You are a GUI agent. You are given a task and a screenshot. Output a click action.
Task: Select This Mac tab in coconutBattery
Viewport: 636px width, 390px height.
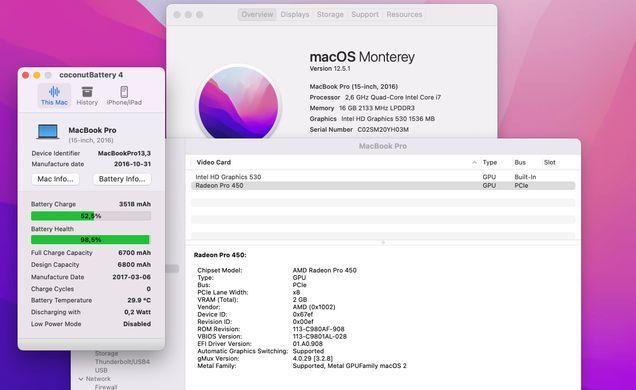coord(54,96)
